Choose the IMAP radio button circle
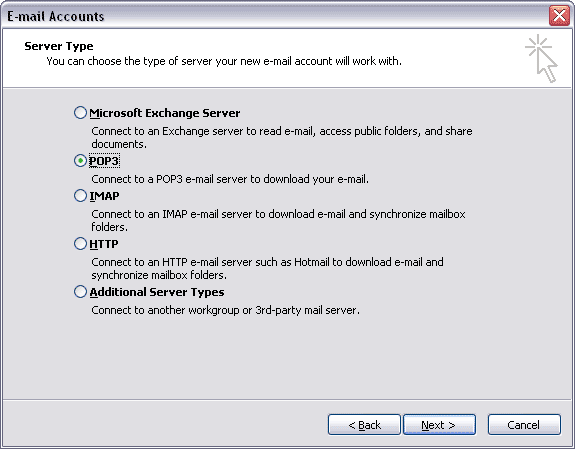This screenshot has height=449, width=575. click(80, 196)
